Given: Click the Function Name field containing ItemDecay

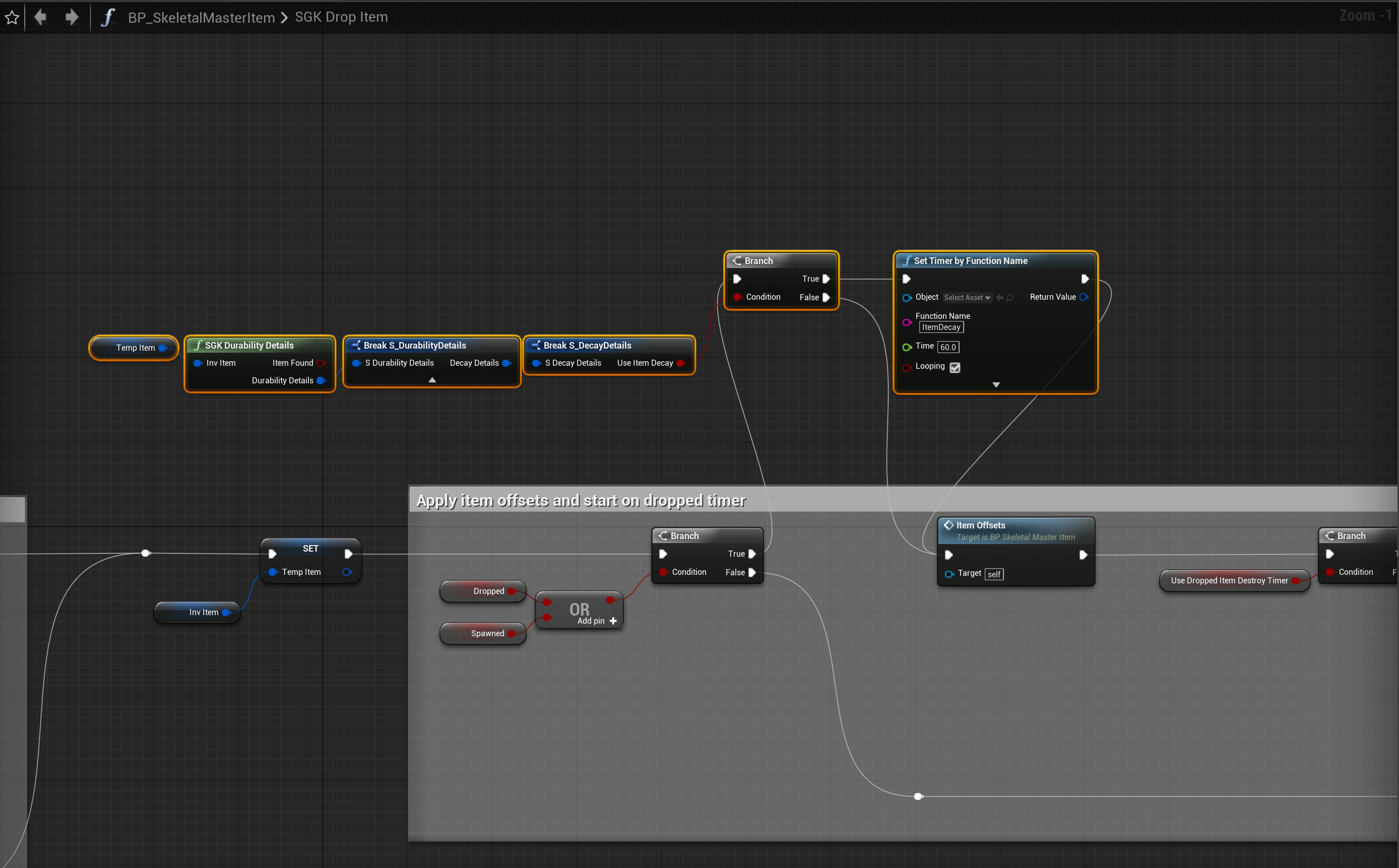Looking at the screenshot, I should click(941, 327).
